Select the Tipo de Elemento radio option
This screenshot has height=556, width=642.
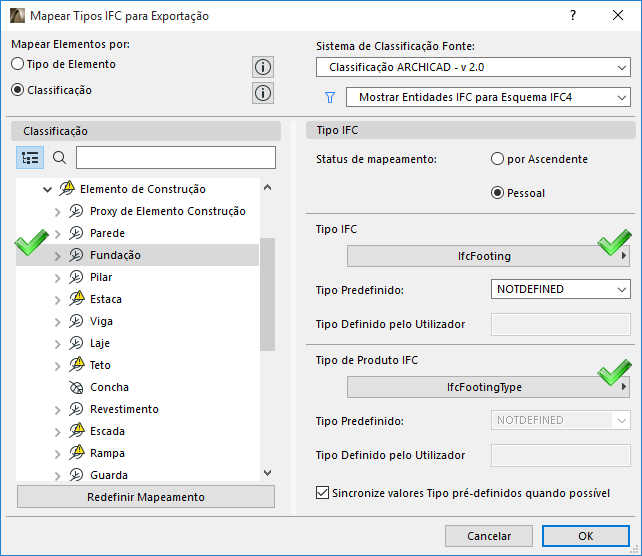18,64
